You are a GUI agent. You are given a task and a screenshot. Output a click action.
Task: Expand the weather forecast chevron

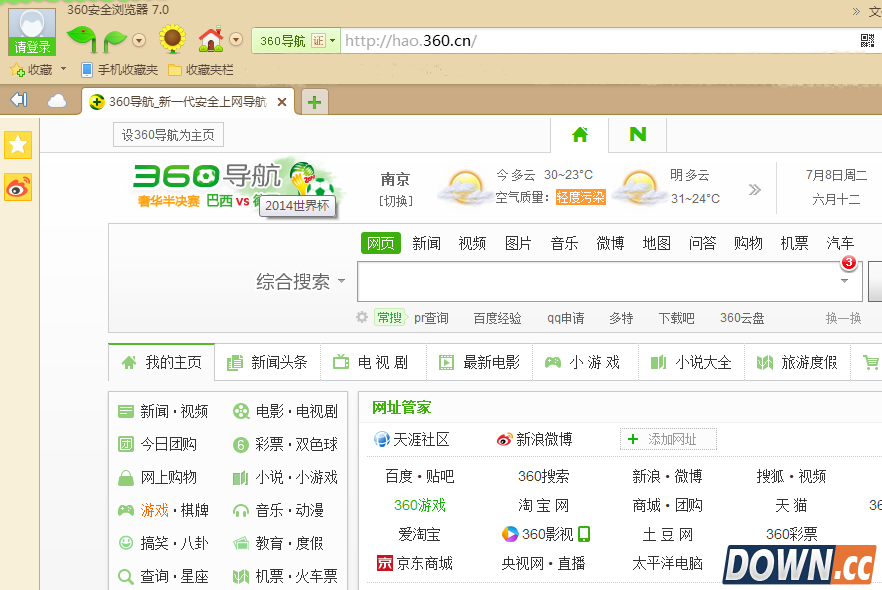pos(755,189)
